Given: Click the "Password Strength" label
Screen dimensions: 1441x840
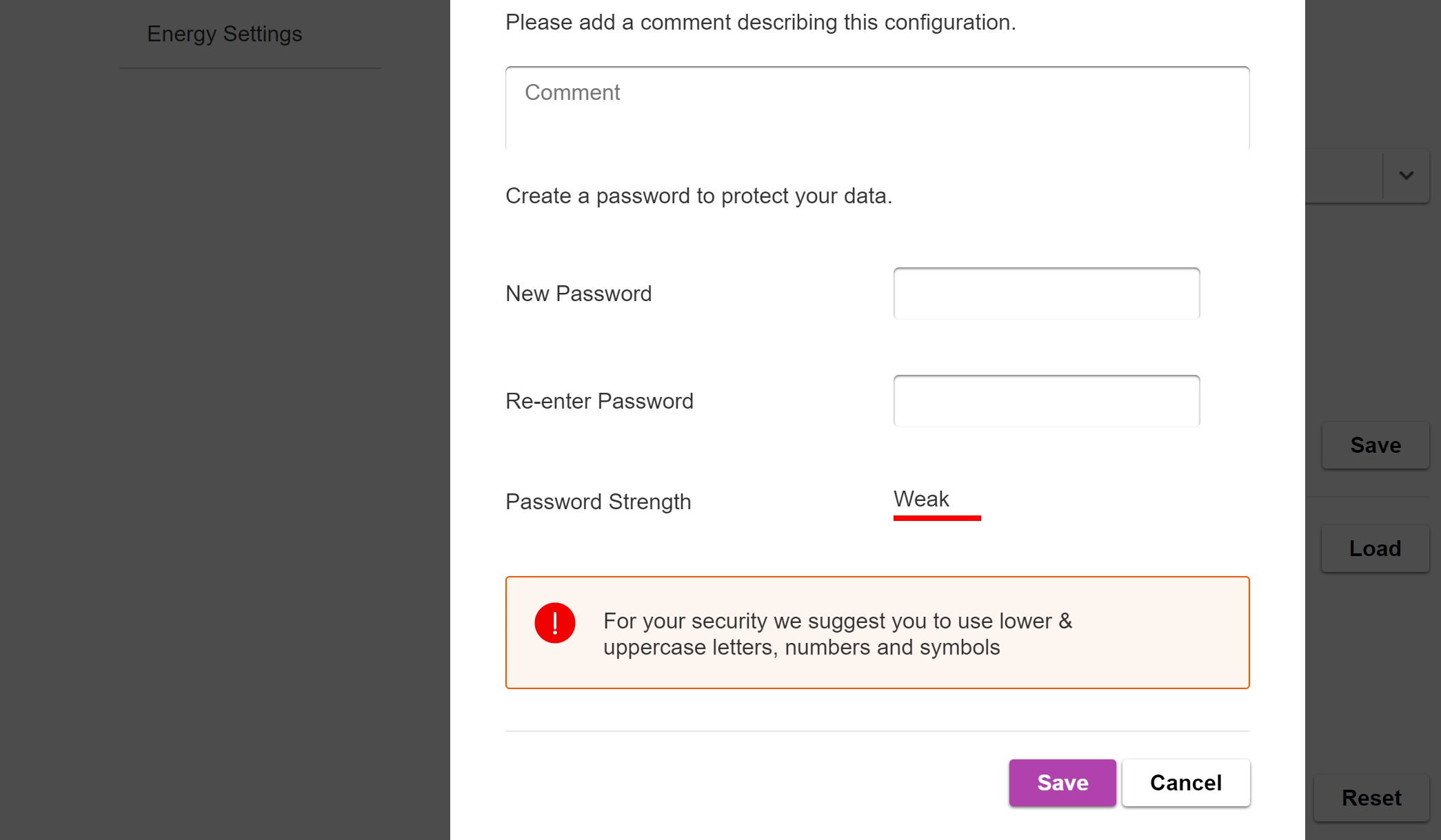Looking at the screenshot, I should [x=598, y=502].
